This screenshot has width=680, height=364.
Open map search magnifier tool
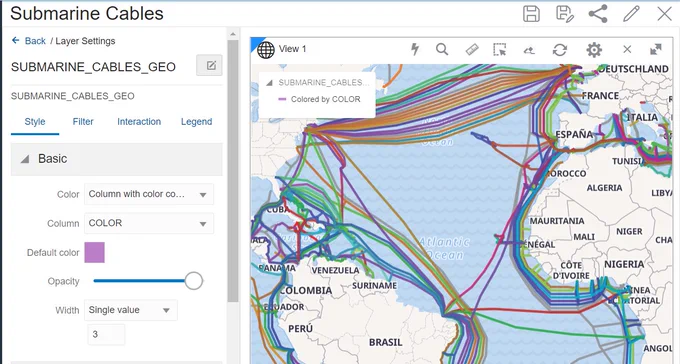coord(442,49)
